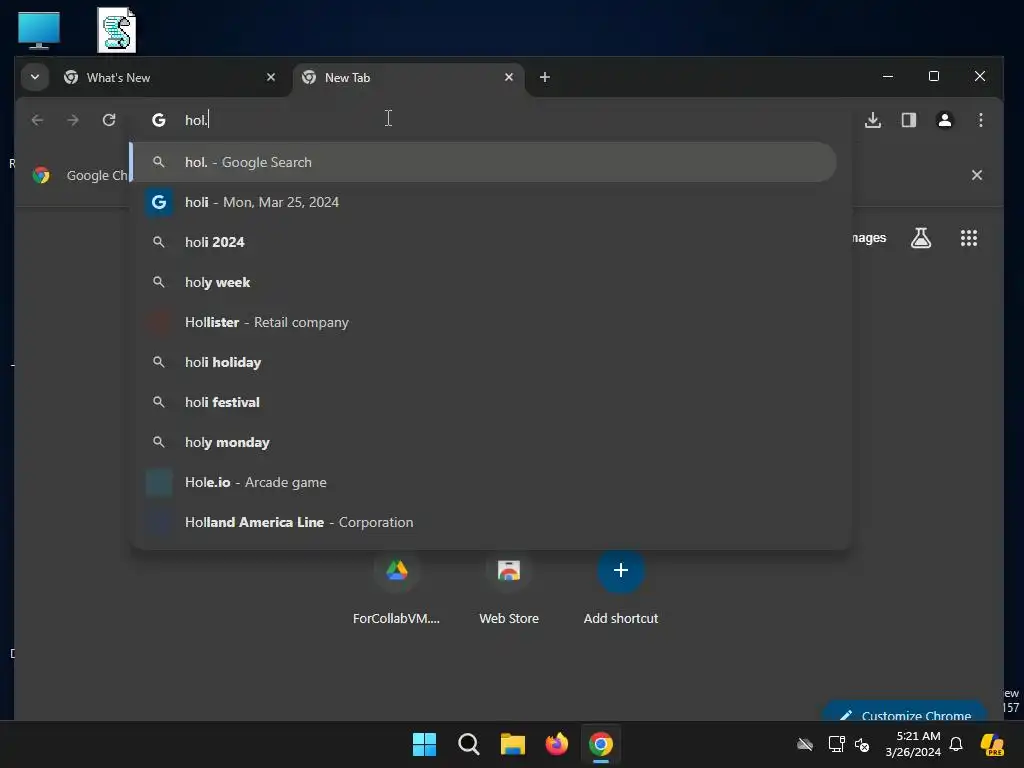Viewport: 1024px width, 768px height.
Task: Pick the 'holi holiday' suggestion
Action: (x=483, y=362)
